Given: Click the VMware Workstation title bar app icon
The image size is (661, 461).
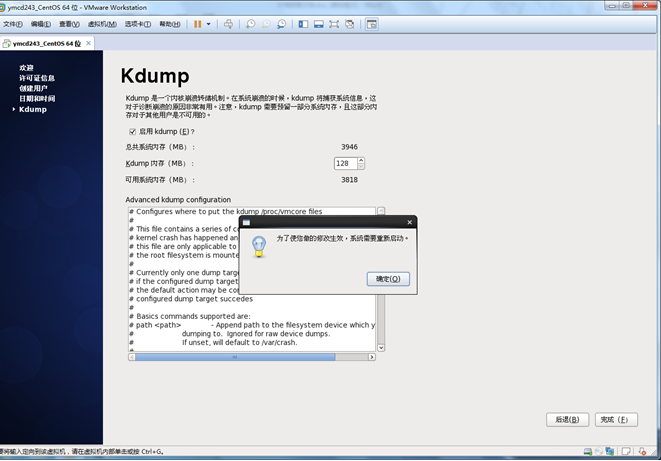Looking at the screenshot, I should click(x=2, y=7).
